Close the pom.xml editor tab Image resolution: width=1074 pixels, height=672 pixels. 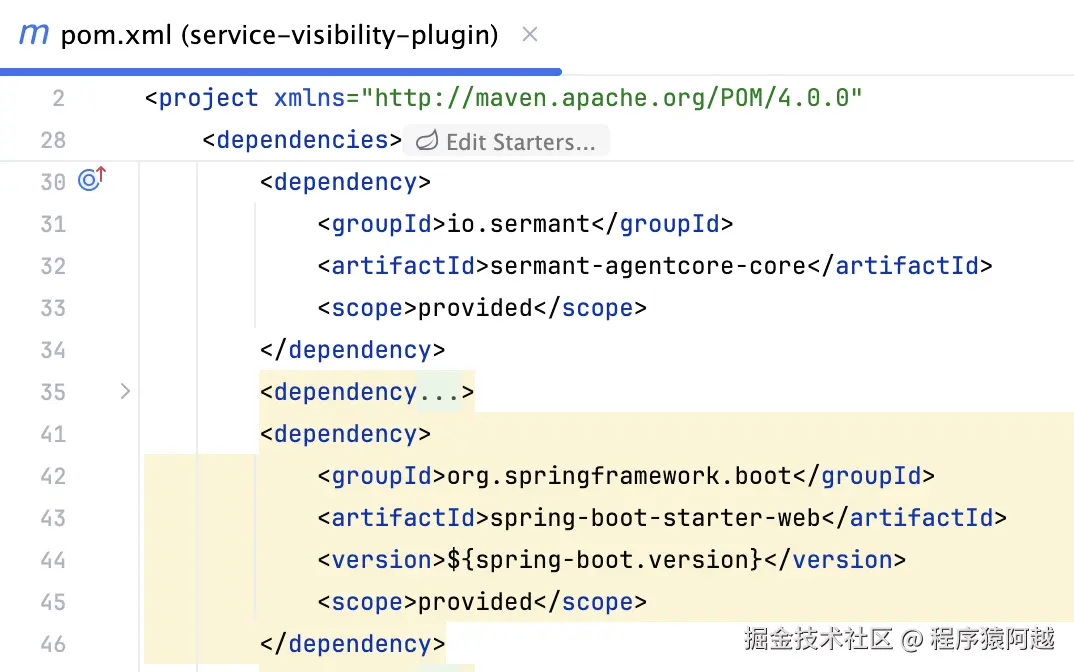click(x=530, y=34)
